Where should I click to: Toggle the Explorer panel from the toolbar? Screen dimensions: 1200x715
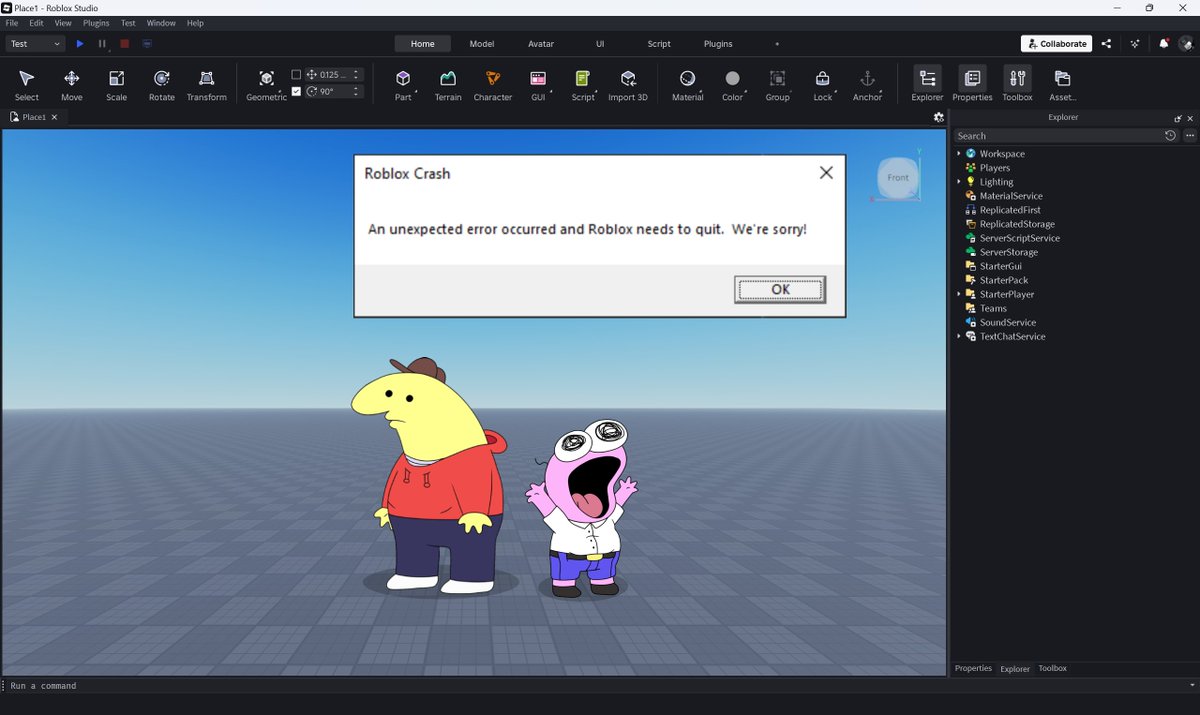click(x=927, y=85)
